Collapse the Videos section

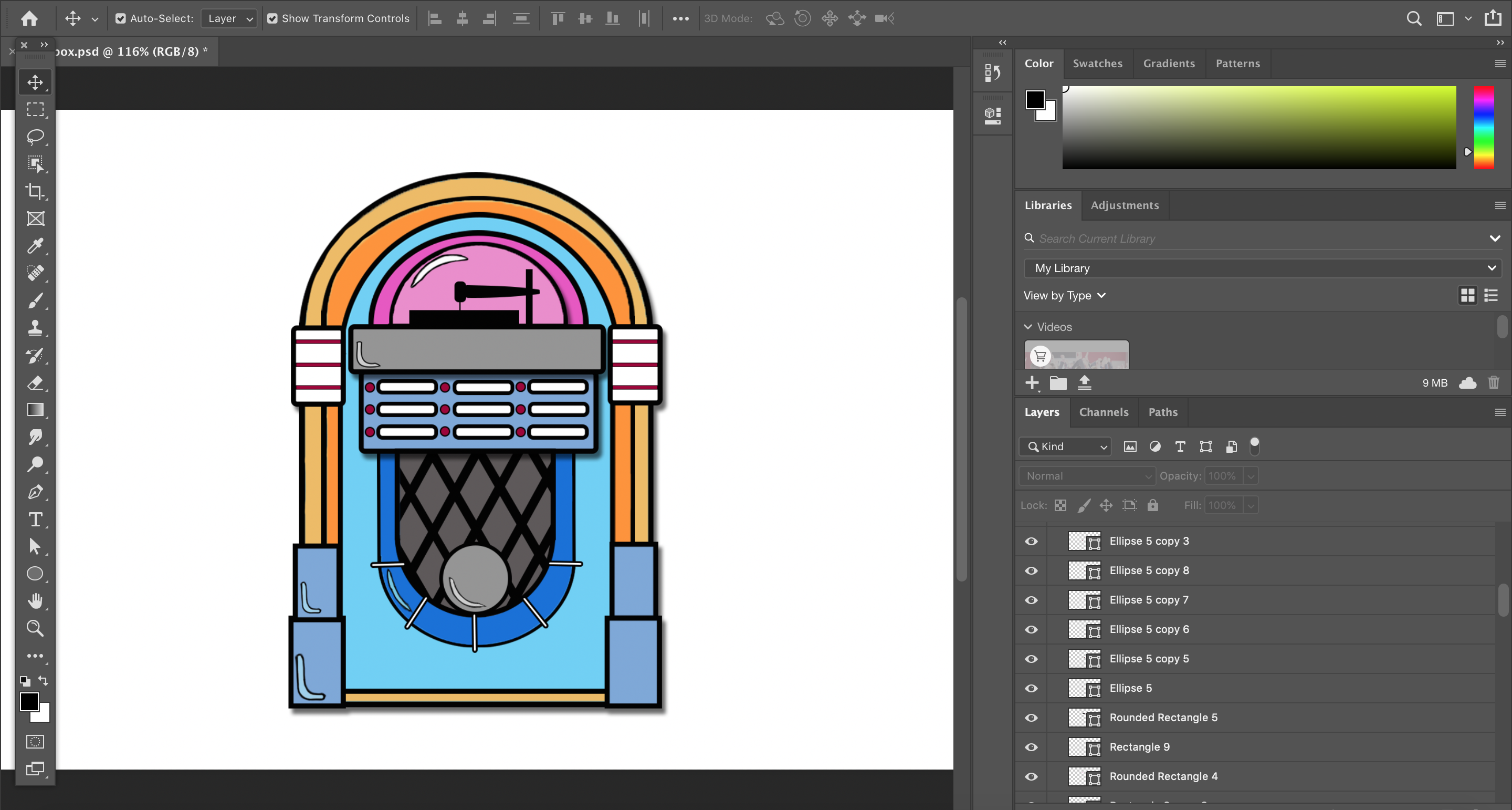(1028, 327)
